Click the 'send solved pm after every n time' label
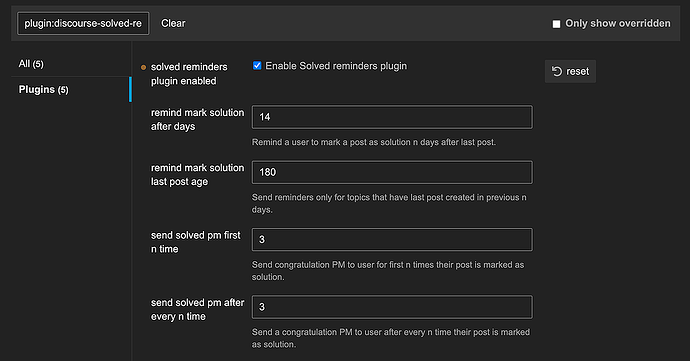This screenshot has width=690, height=361. (197, 309)
